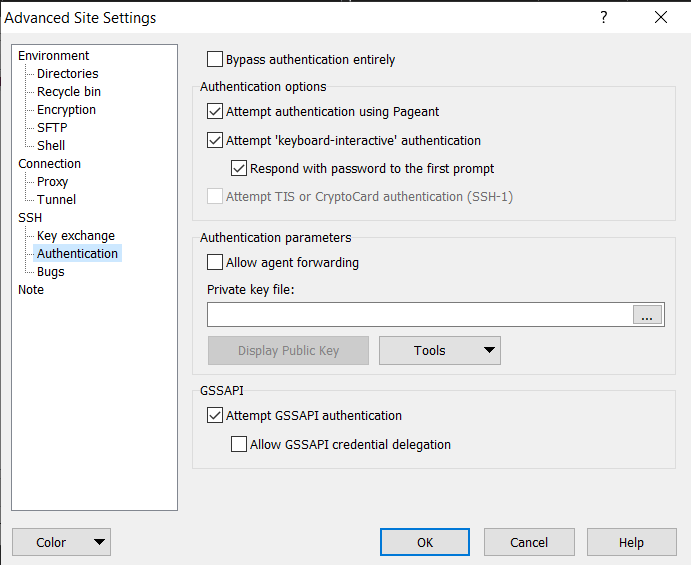Screen dimensions: 691x565
Task: Click the private key browse ellipsis button
Action: (x=647, y=316)
